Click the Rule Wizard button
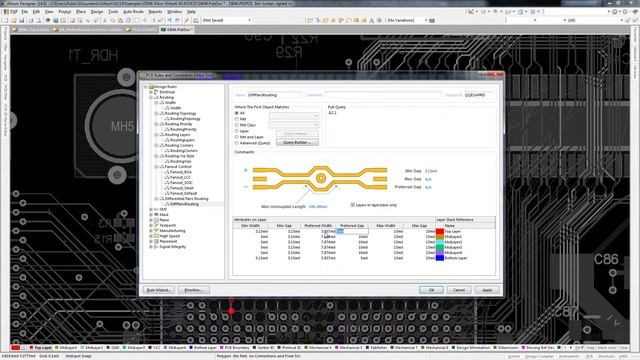This screenshot has width=640, height=360. click(x=159, y=290)
